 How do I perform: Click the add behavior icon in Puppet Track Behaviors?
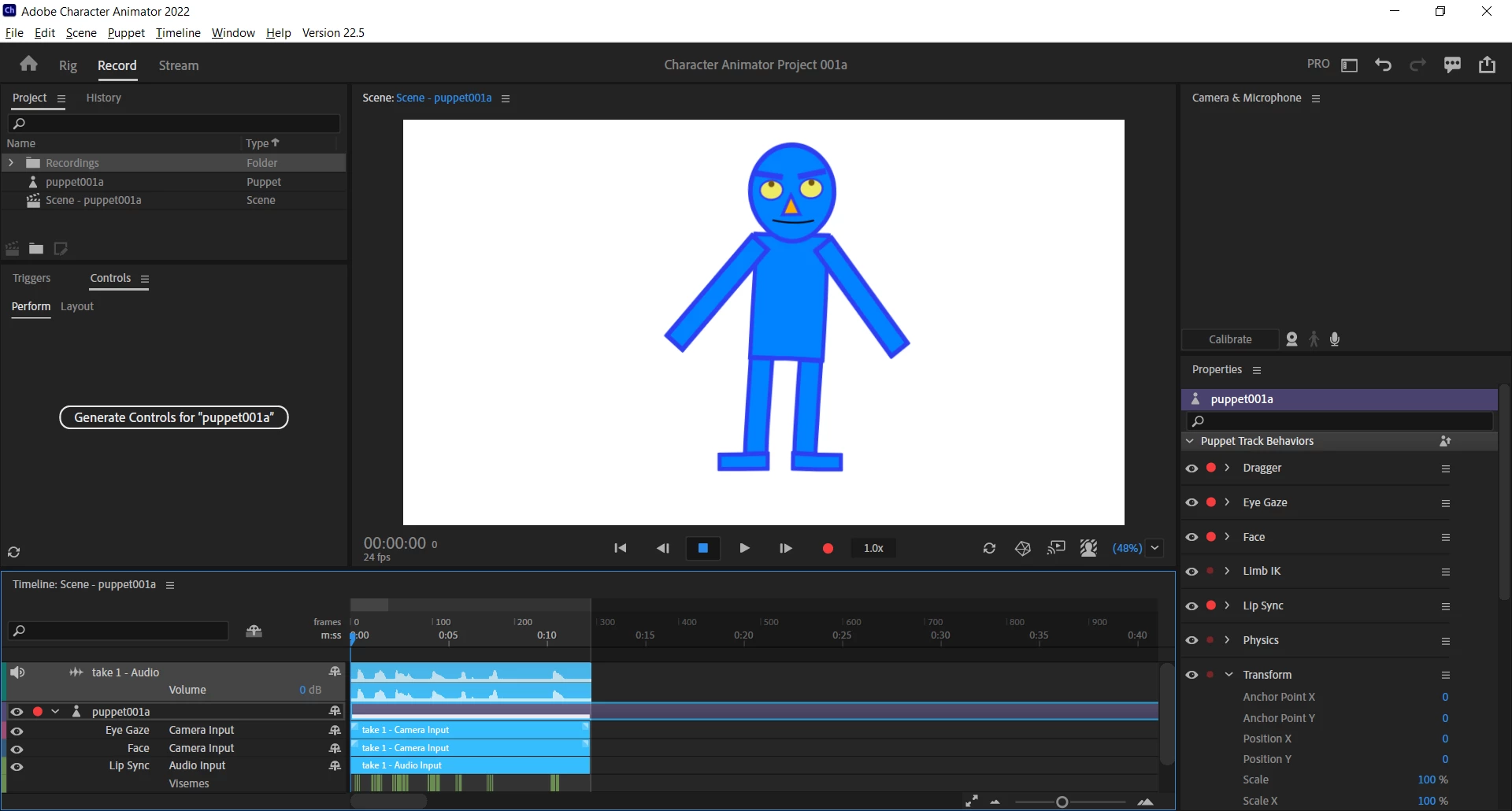coord(1445,441)
